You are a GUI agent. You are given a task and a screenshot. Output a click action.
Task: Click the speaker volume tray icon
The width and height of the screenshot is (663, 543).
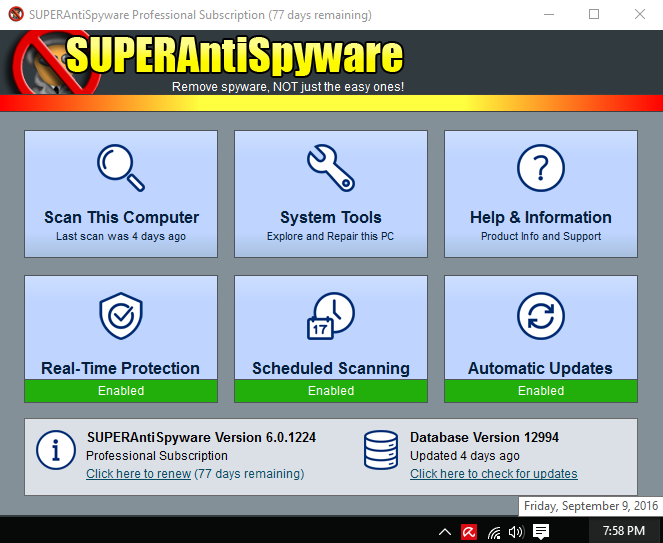(516, 532)
